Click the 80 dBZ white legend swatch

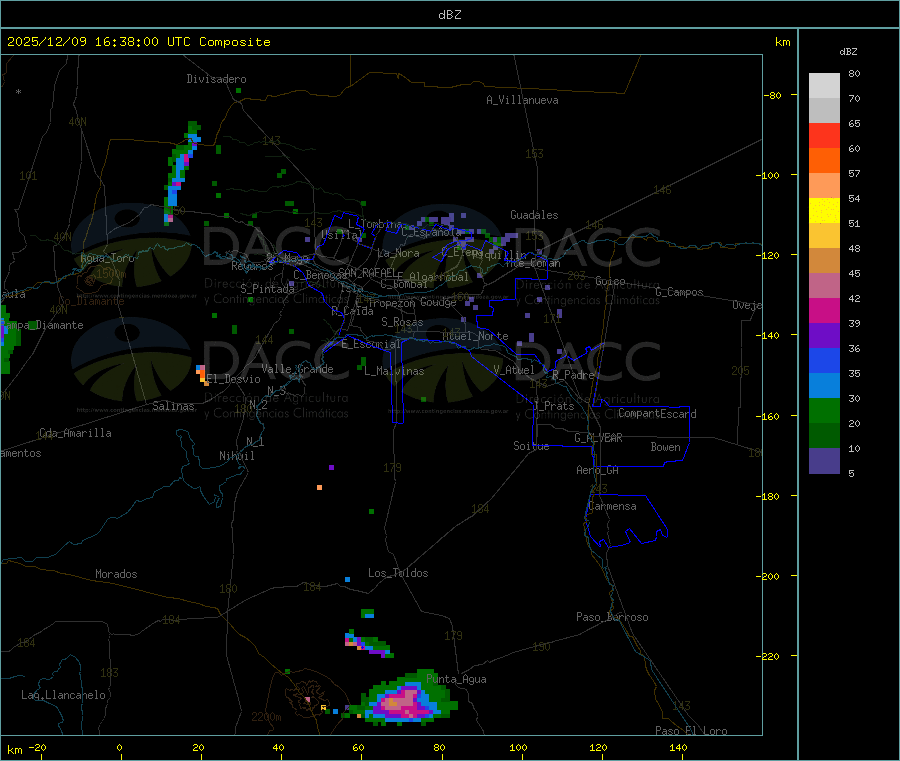click(824, 86)
